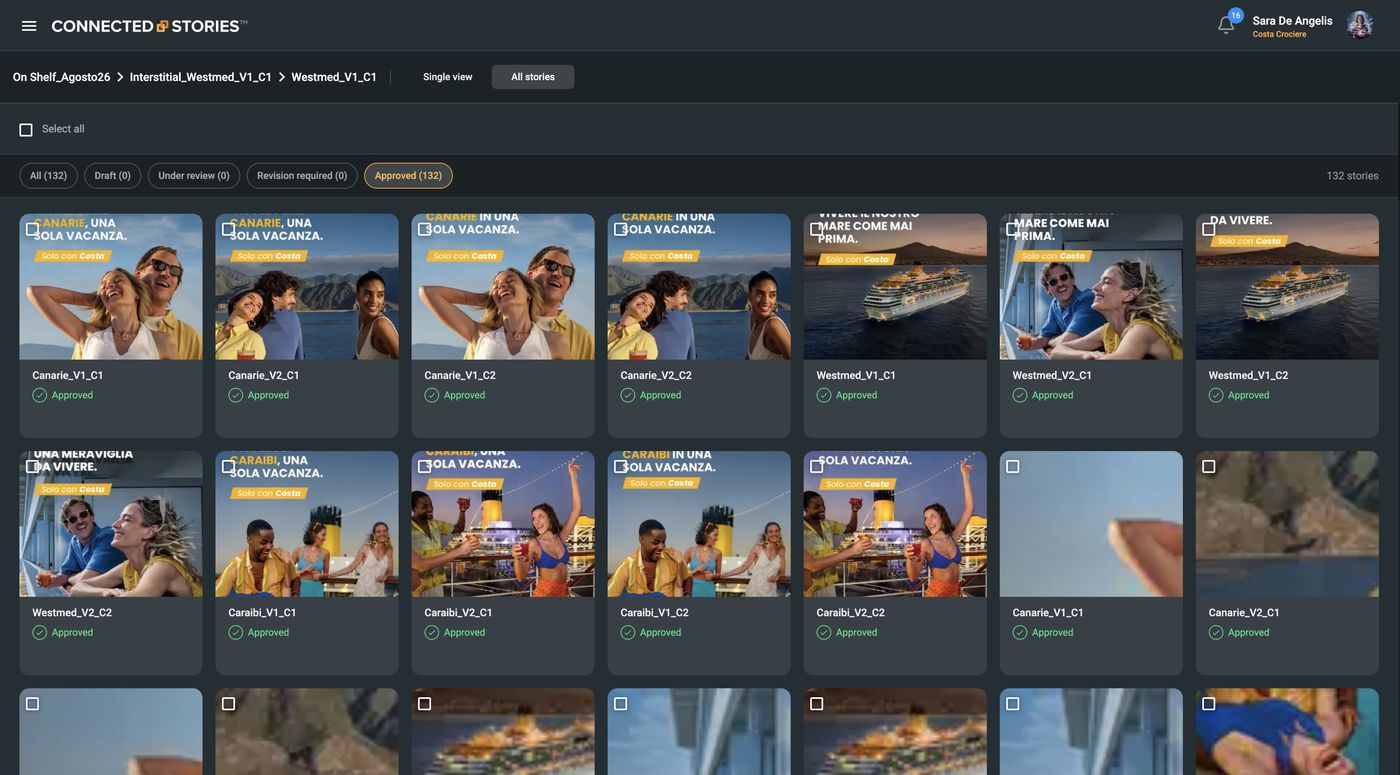This screenshot has height=775, width=1400.
Task: Check the Westmed_V1_C2 story checkbox
Action: [x=1209, y=229]
